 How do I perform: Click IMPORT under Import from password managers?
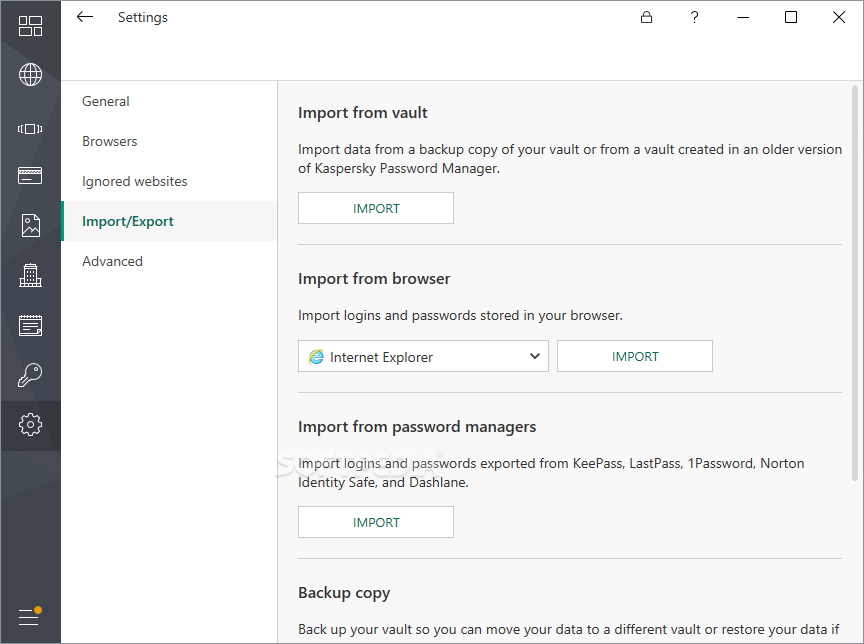tap(376, 522)
